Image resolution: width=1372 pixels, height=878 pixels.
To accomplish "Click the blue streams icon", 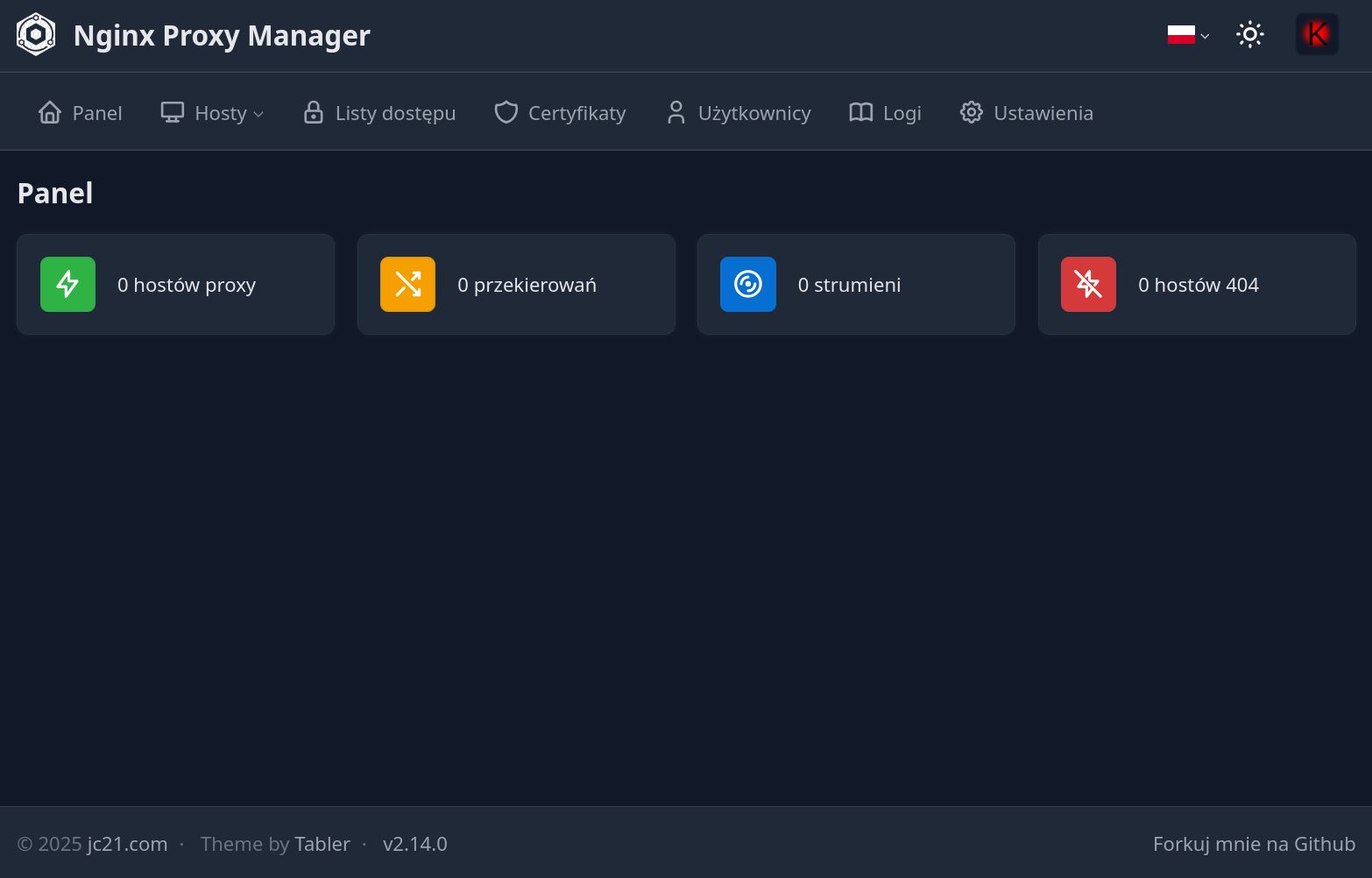I will [748, 284].
